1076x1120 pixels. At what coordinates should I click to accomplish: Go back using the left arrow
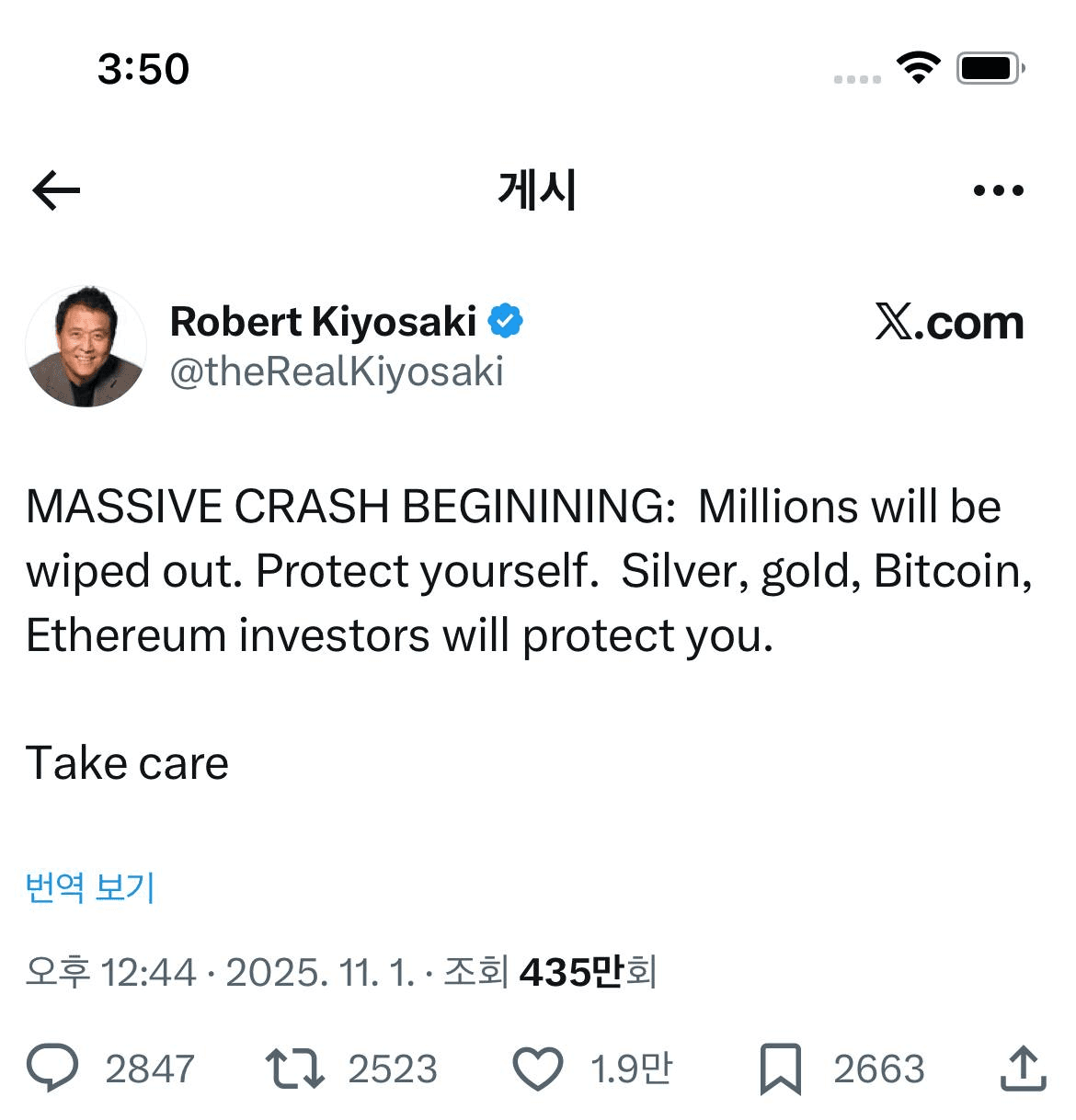pyautogui.click(x=57, y=190)
